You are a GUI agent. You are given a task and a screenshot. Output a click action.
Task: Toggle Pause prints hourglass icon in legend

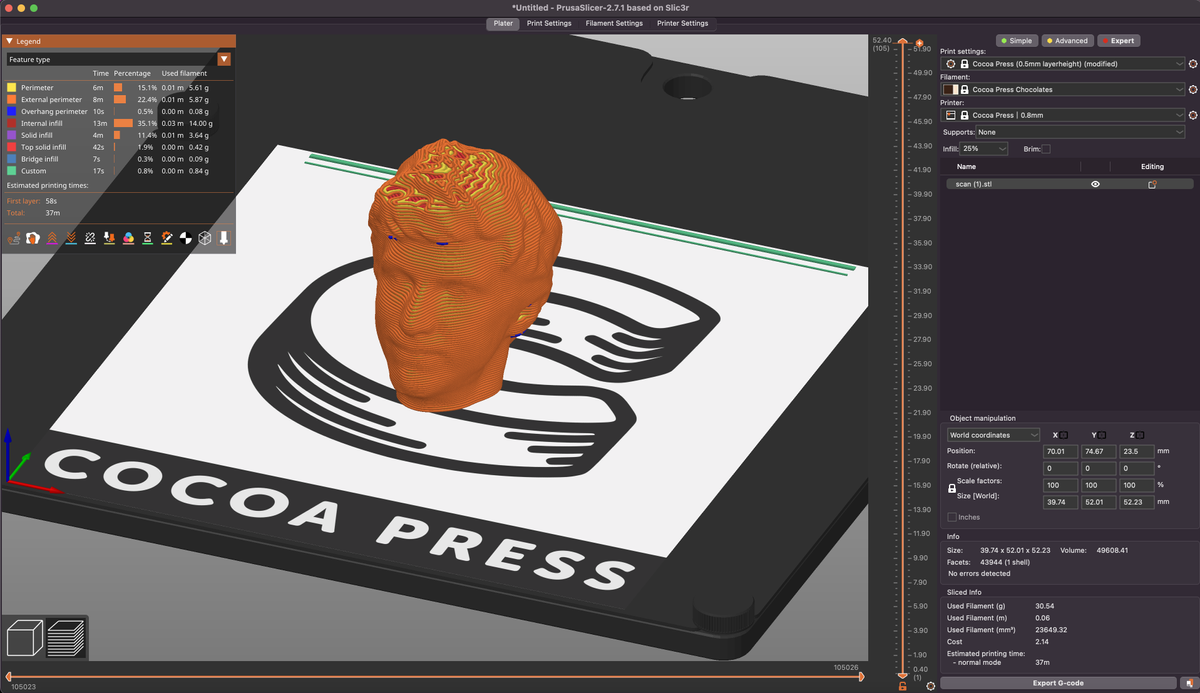click(x=147, y=238)
